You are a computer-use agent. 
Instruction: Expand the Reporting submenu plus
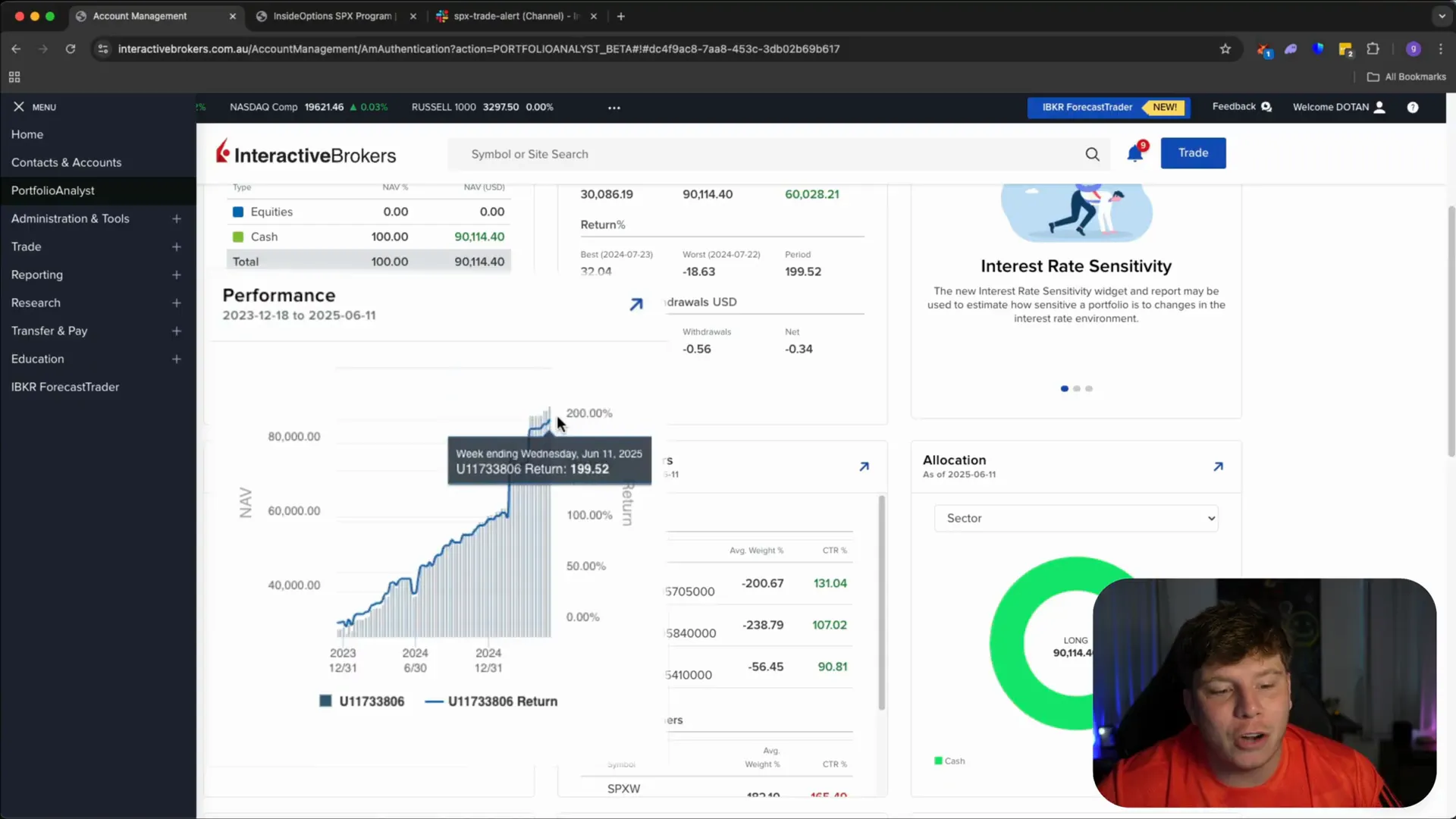pyautogui.click(x=176, y=275)
